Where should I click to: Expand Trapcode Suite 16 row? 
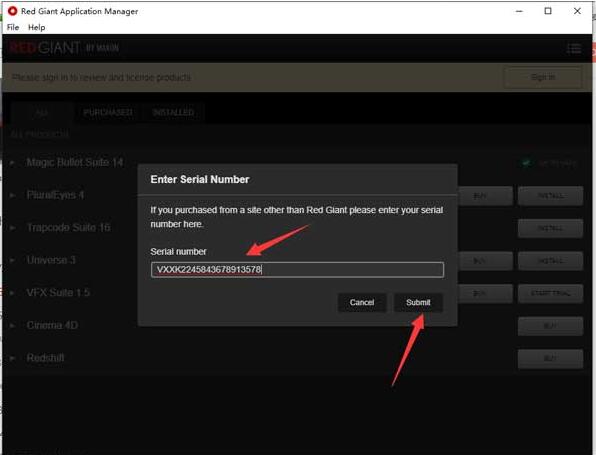[x=12, y=228]
